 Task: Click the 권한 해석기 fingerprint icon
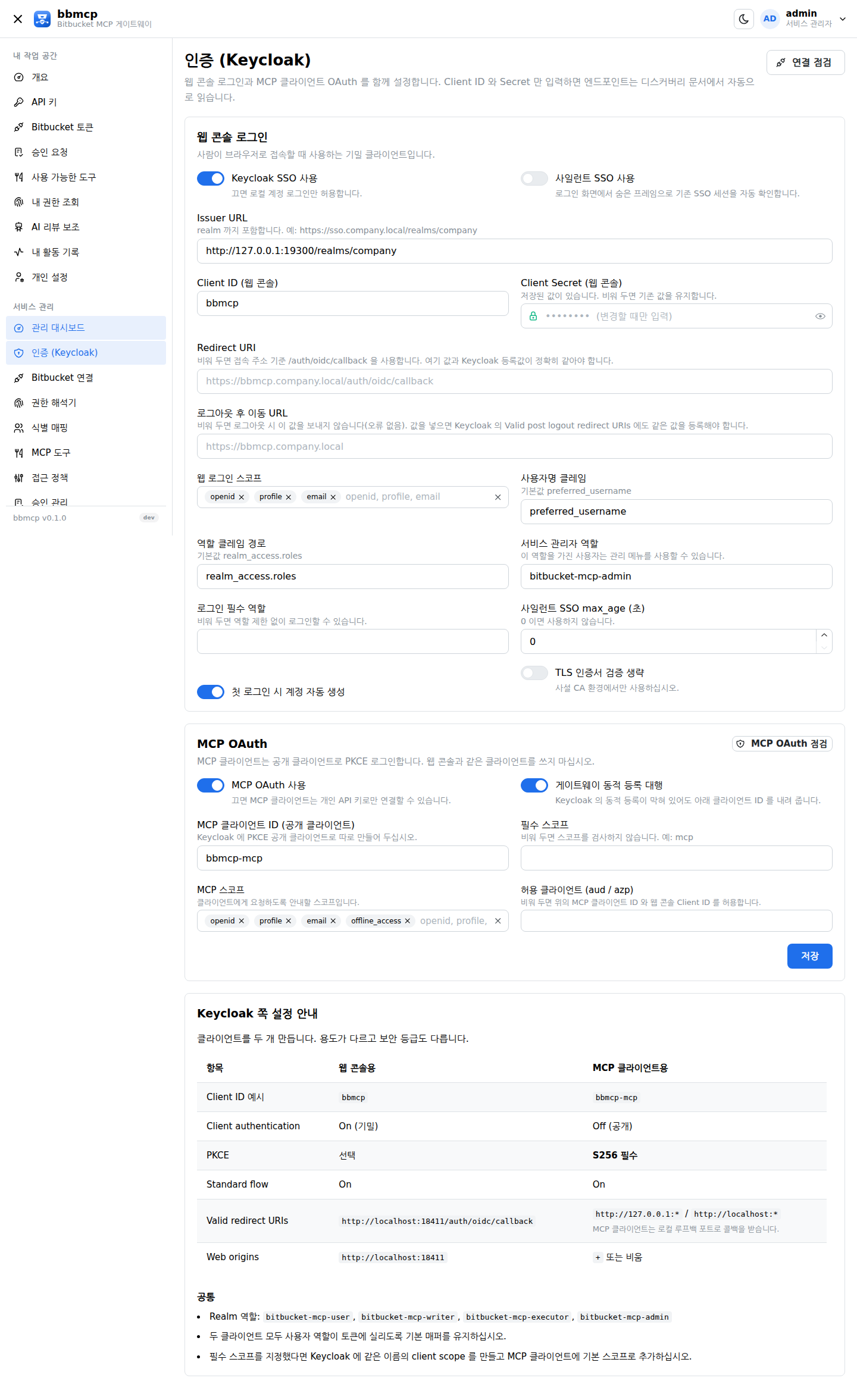(x=19, y=403)
